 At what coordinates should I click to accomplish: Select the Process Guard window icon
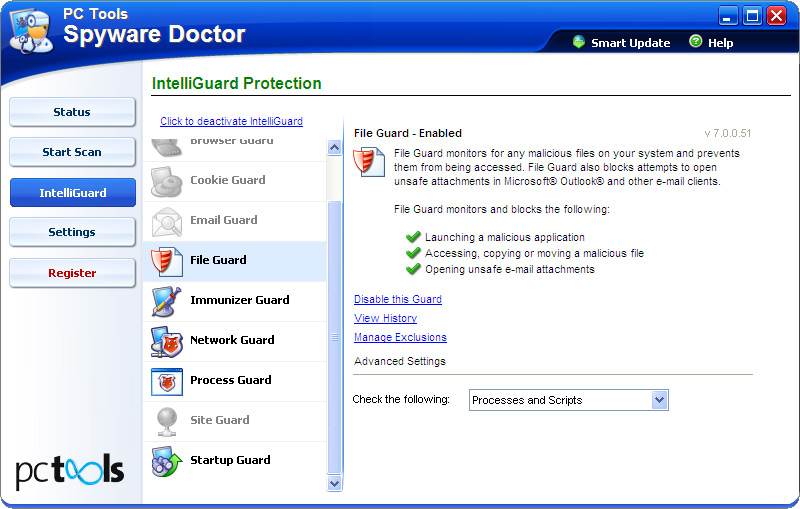point(166,382)
